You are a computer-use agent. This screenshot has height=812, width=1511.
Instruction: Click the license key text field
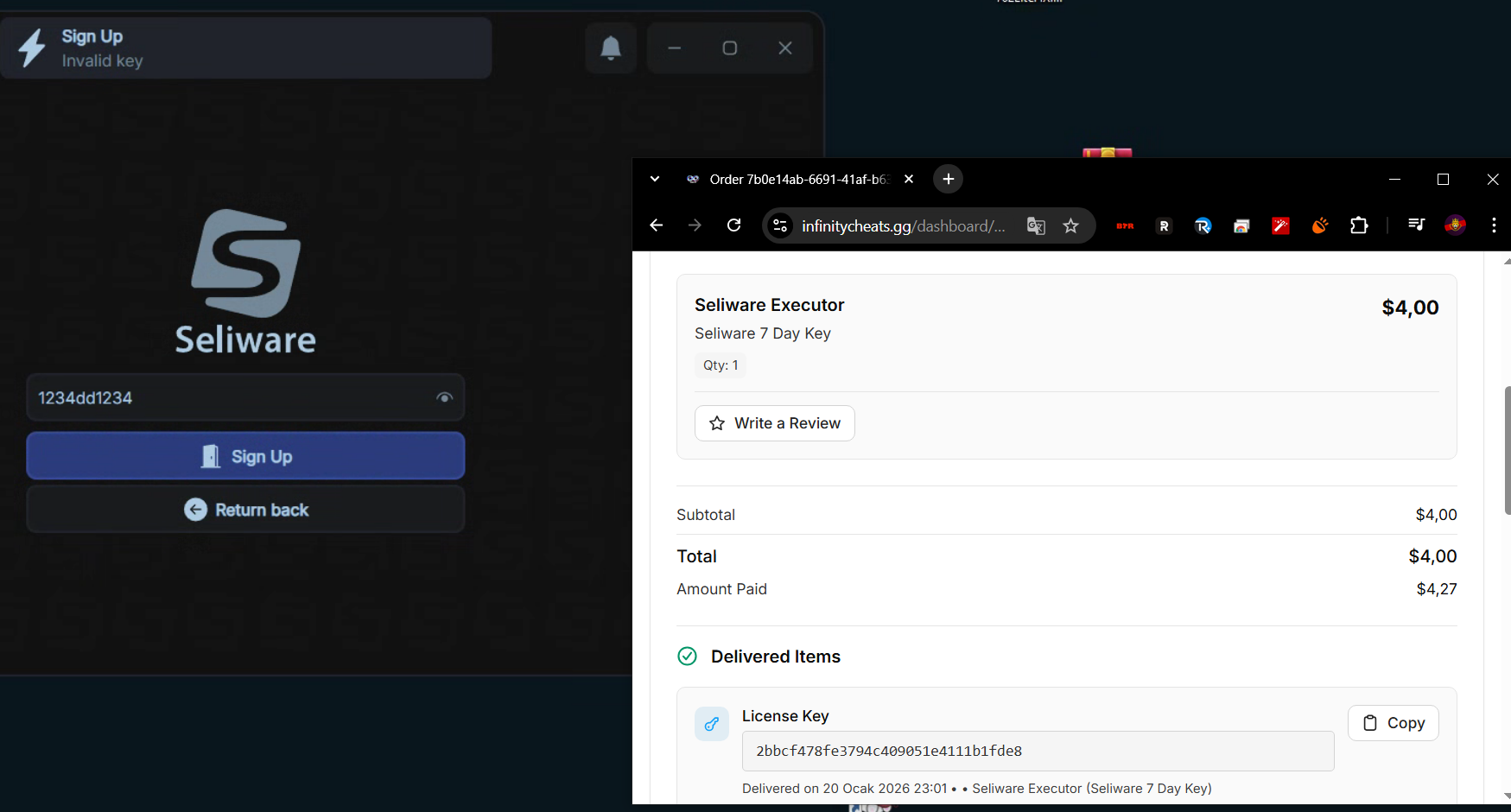pos(1038,751)
